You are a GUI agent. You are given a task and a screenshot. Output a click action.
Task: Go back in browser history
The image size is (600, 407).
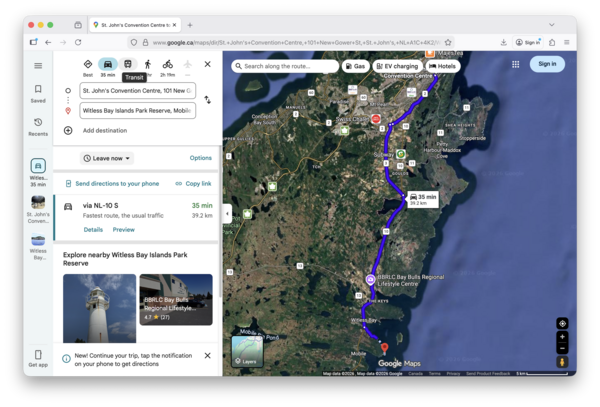coord(48,42)
